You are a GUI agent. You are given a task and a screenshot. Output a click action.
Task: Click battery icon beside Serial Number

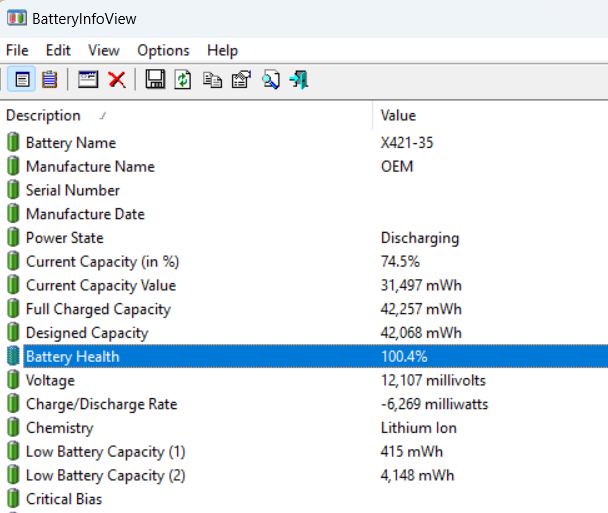click(13, 190)
